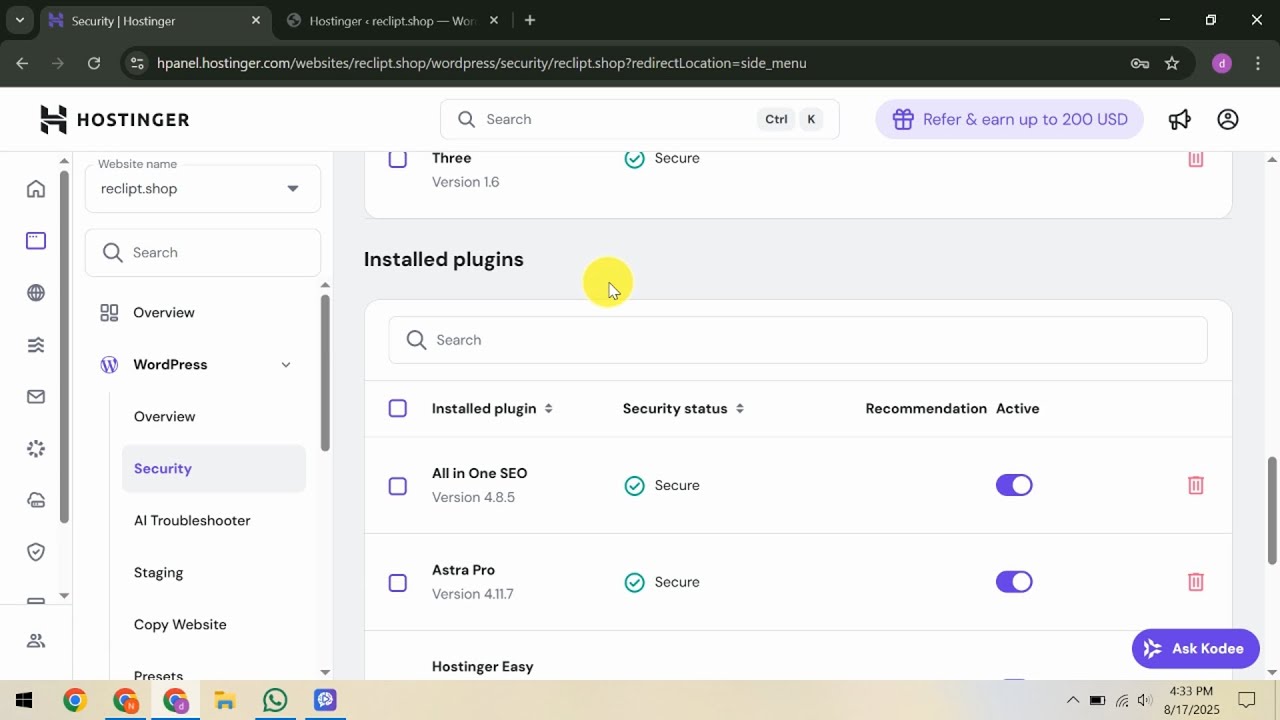Bookmark this page with star icon

click(1172, 63)
